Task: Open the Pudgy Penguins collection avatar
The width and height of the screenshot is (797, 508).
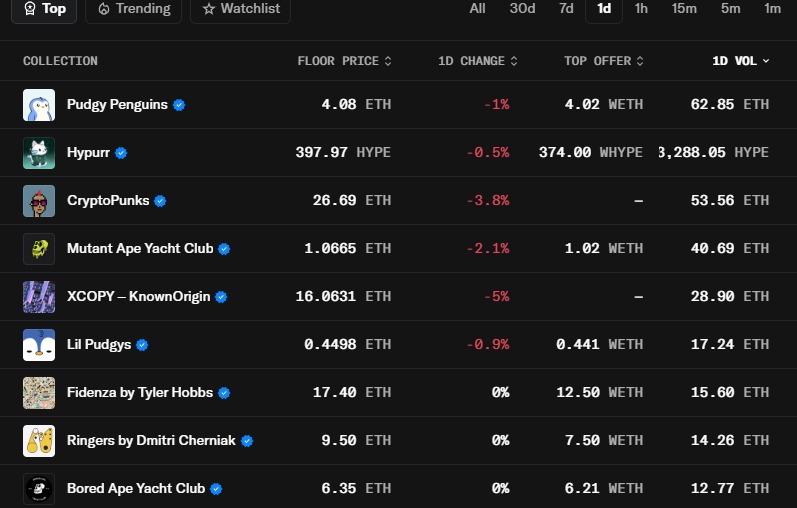Action: (39, 105)
